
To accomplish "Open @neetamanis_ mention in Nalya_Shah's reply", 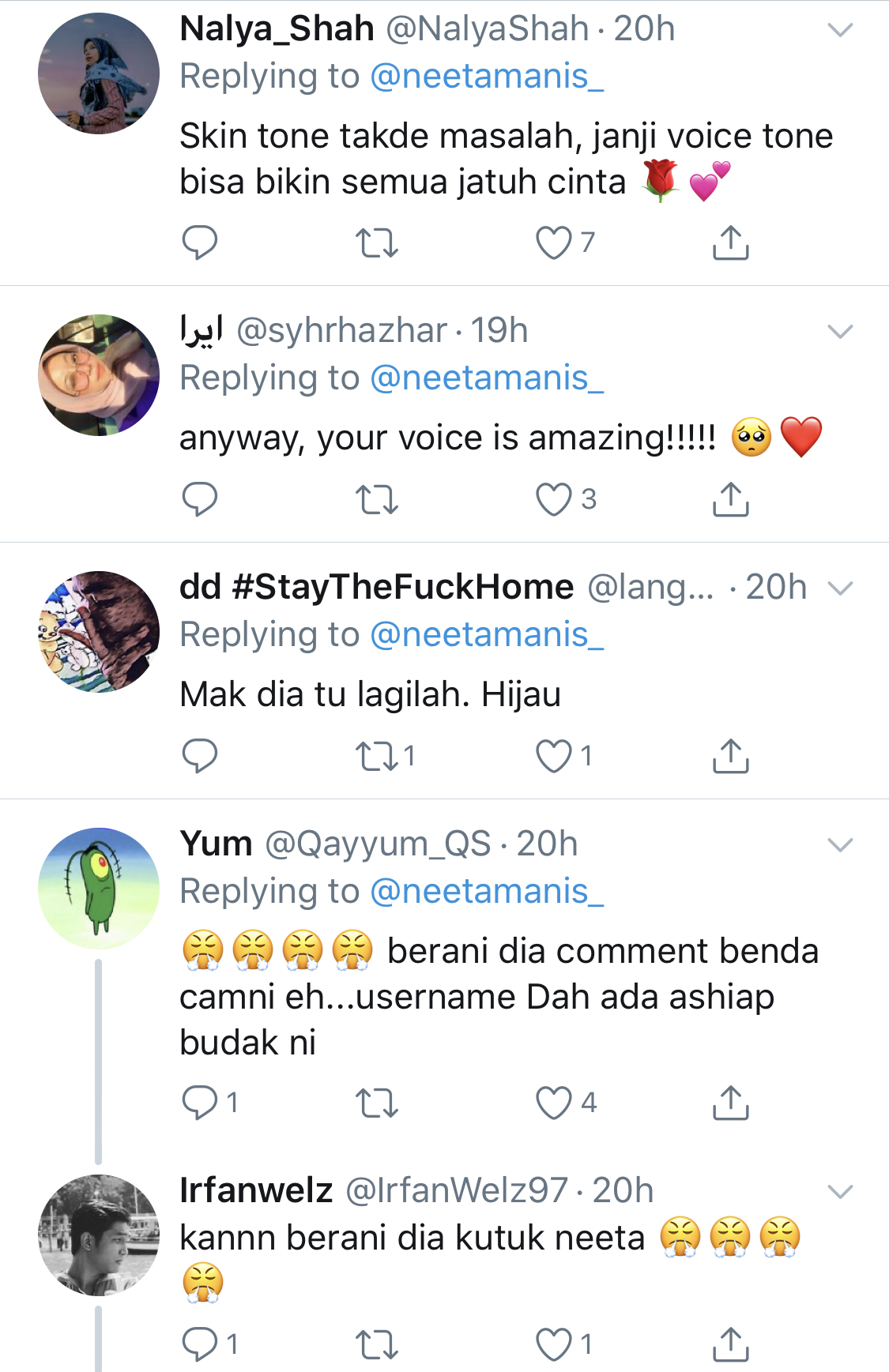I will tap(486, 77).
